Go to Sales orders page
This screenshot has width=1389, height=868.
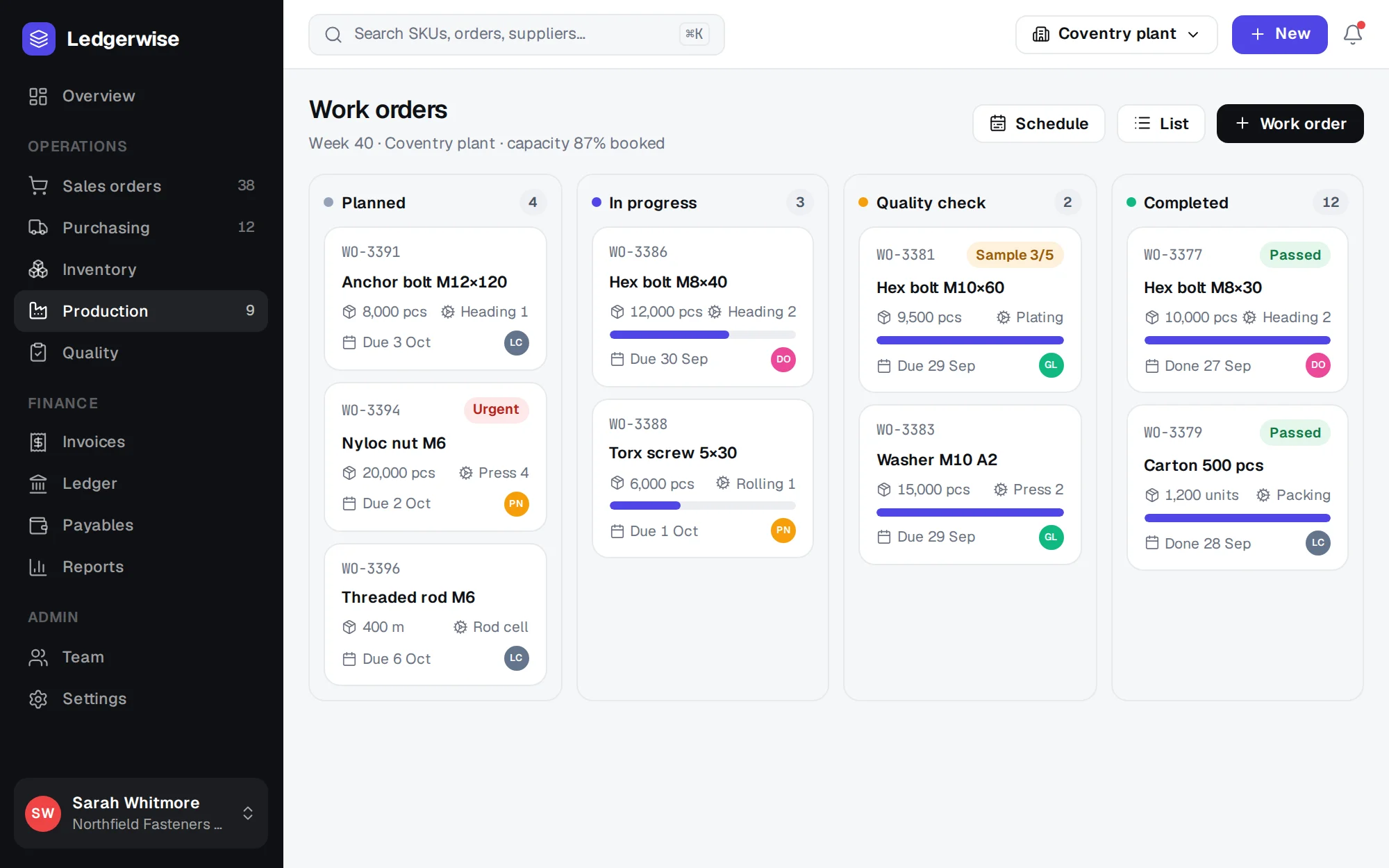pyautogui.click(x=141, y=186)
